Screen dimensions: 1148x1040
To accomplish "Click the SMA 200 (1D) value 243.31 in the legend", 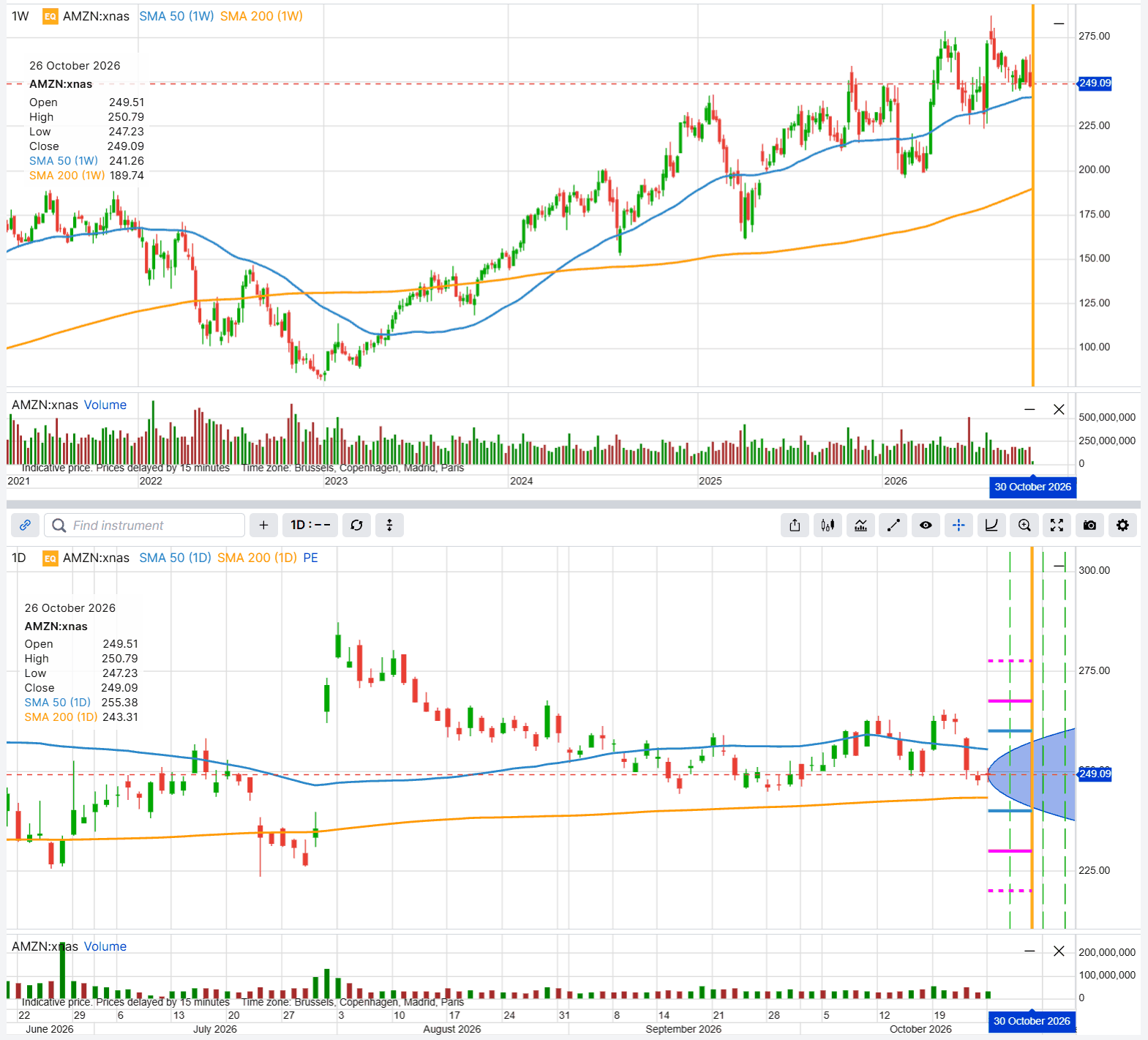I will click(x=120, y=717).
